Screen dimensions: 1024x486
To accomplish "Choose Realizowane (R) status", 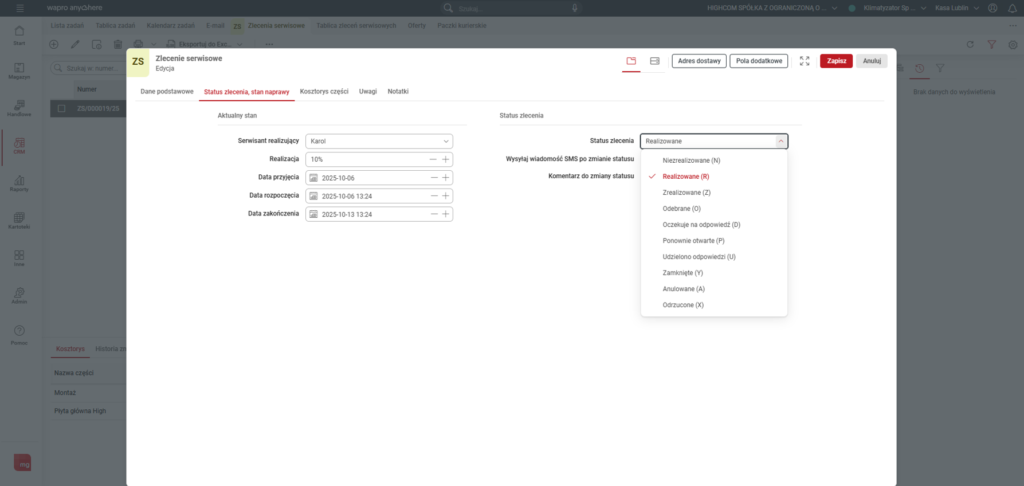I will 714,176.
